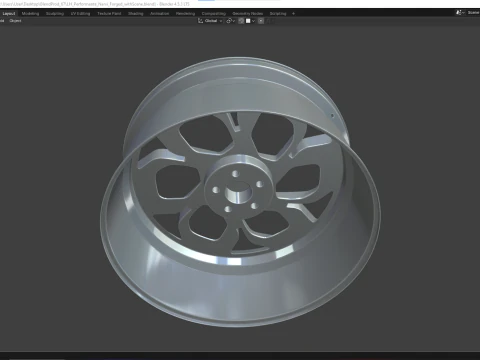Viewport: 480px width, 360px height.
Task: Open the Object menu in viewport header
Action: (x=15, y=21)
